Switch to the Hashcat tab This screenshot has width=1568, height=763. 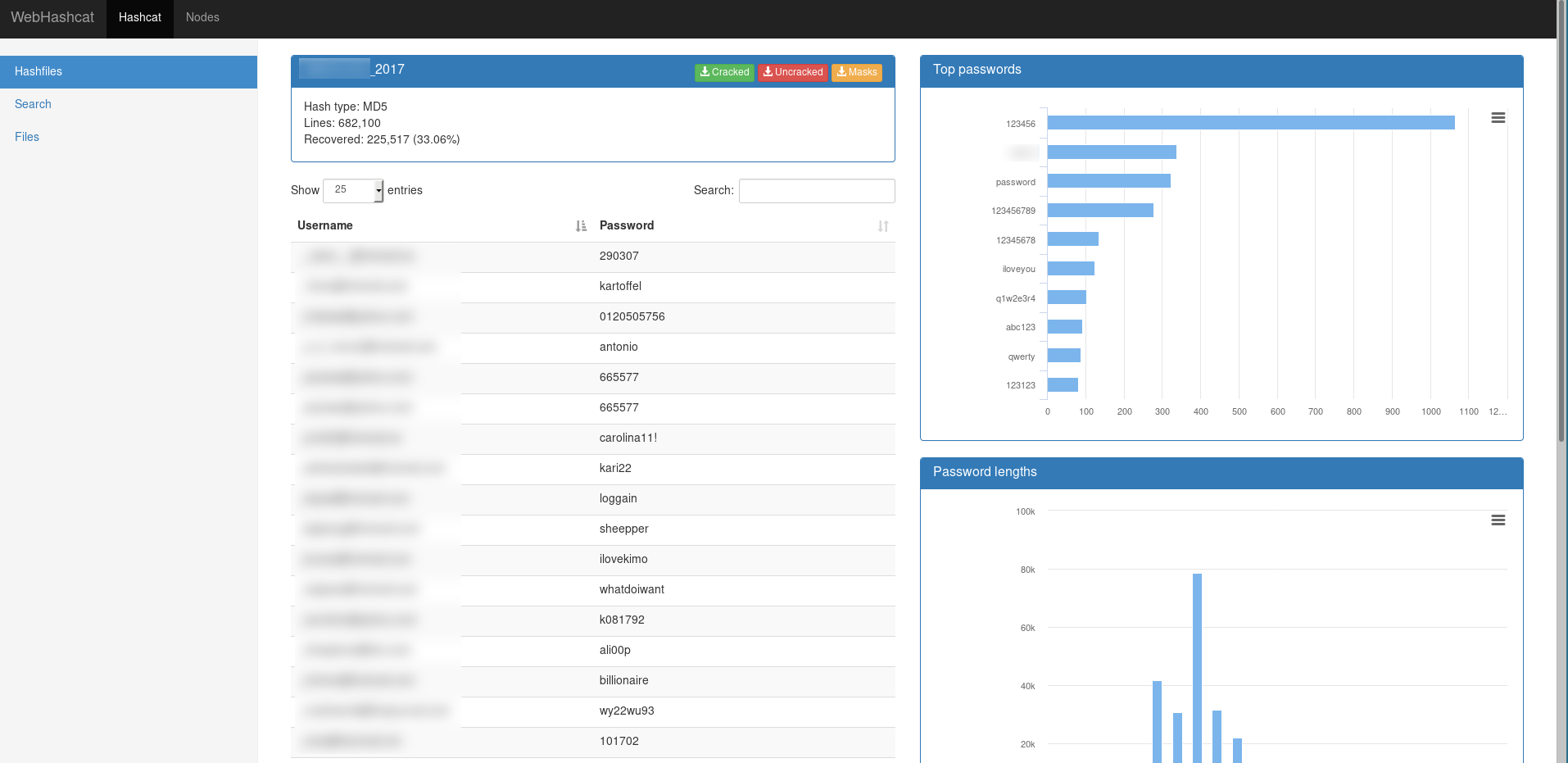click(x=139, y=17)
